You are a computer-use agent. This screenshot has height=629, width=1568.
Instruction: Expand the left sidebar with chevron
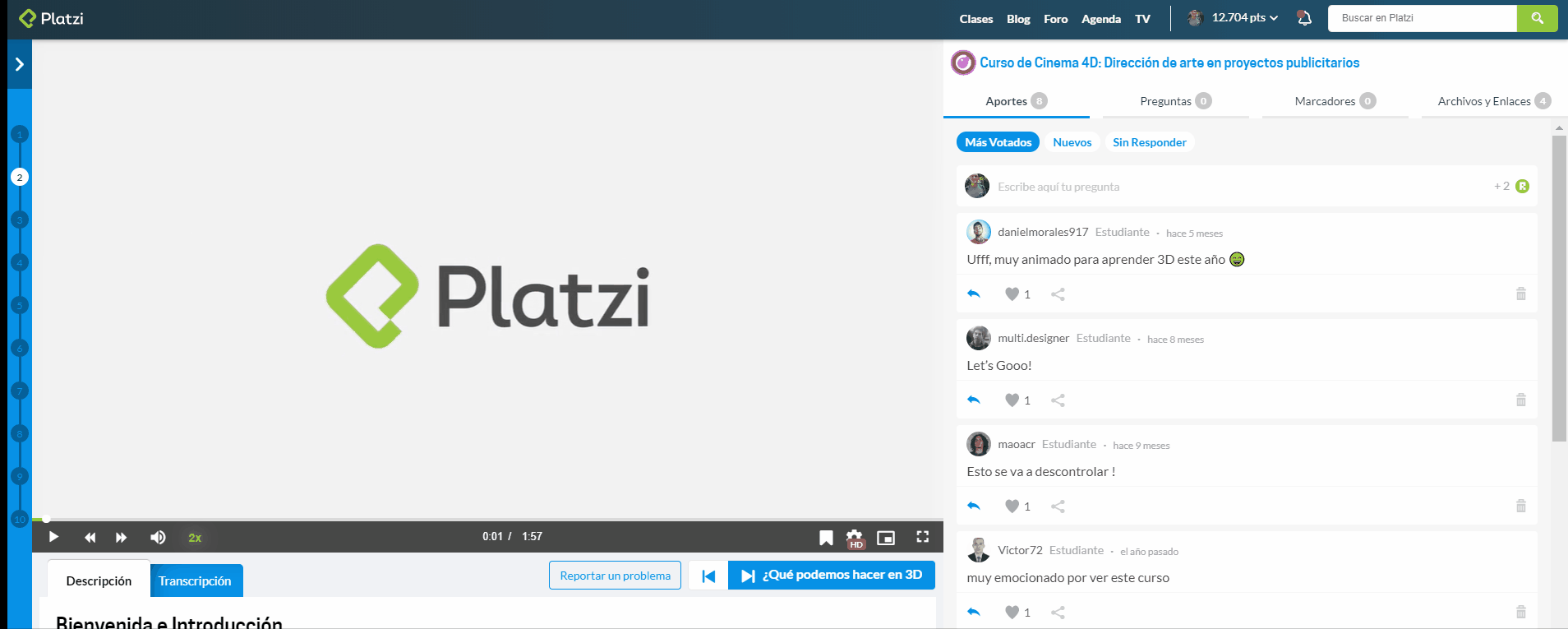(20, 64)
